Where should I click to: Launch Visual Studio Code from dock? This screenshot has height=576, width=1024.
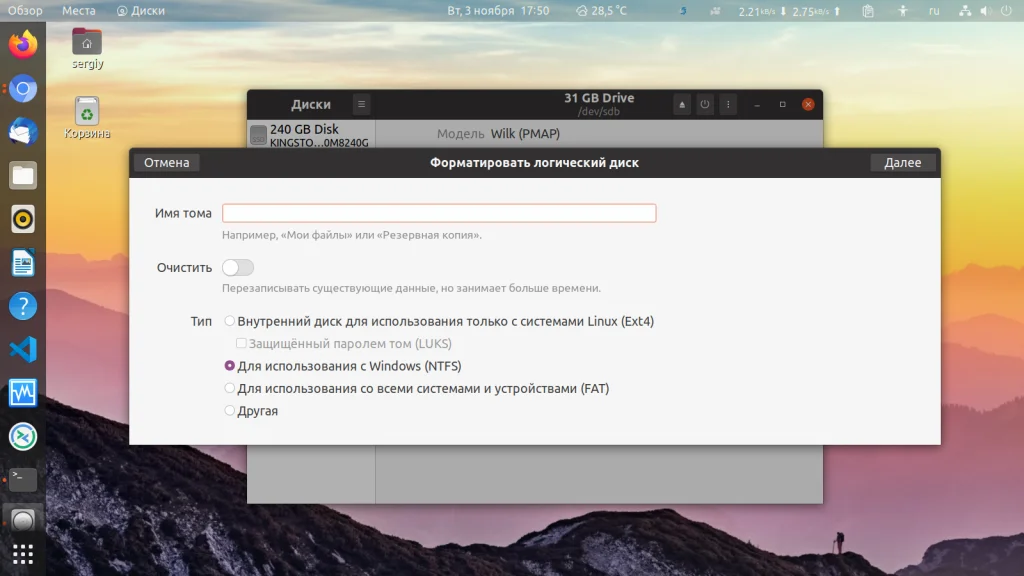(23, 350)
